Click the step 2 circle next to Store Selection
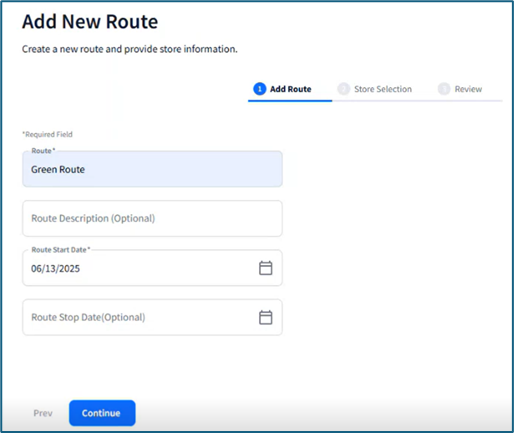The width and height of the screenshot is (514, 433). tap(344, 89)
